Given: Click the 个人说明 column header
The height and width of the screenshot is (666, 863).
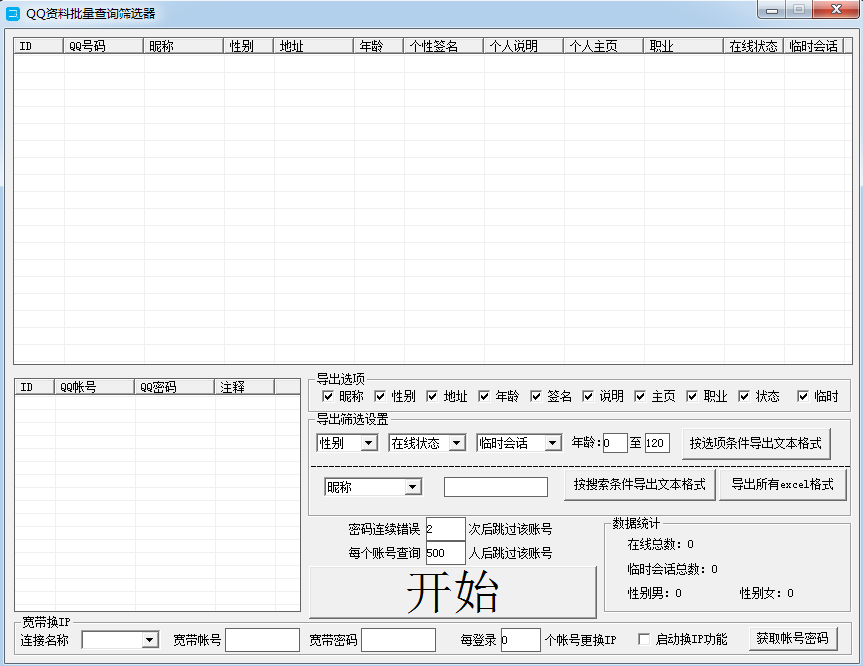Looking at the screenshot, I should click(523, 46).
